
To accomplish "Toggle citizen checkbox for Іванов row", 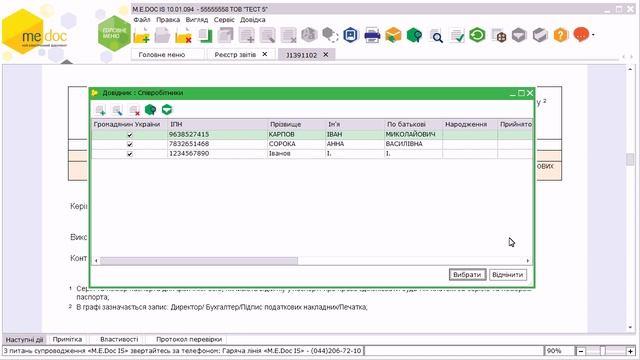I will coord(130,154).
